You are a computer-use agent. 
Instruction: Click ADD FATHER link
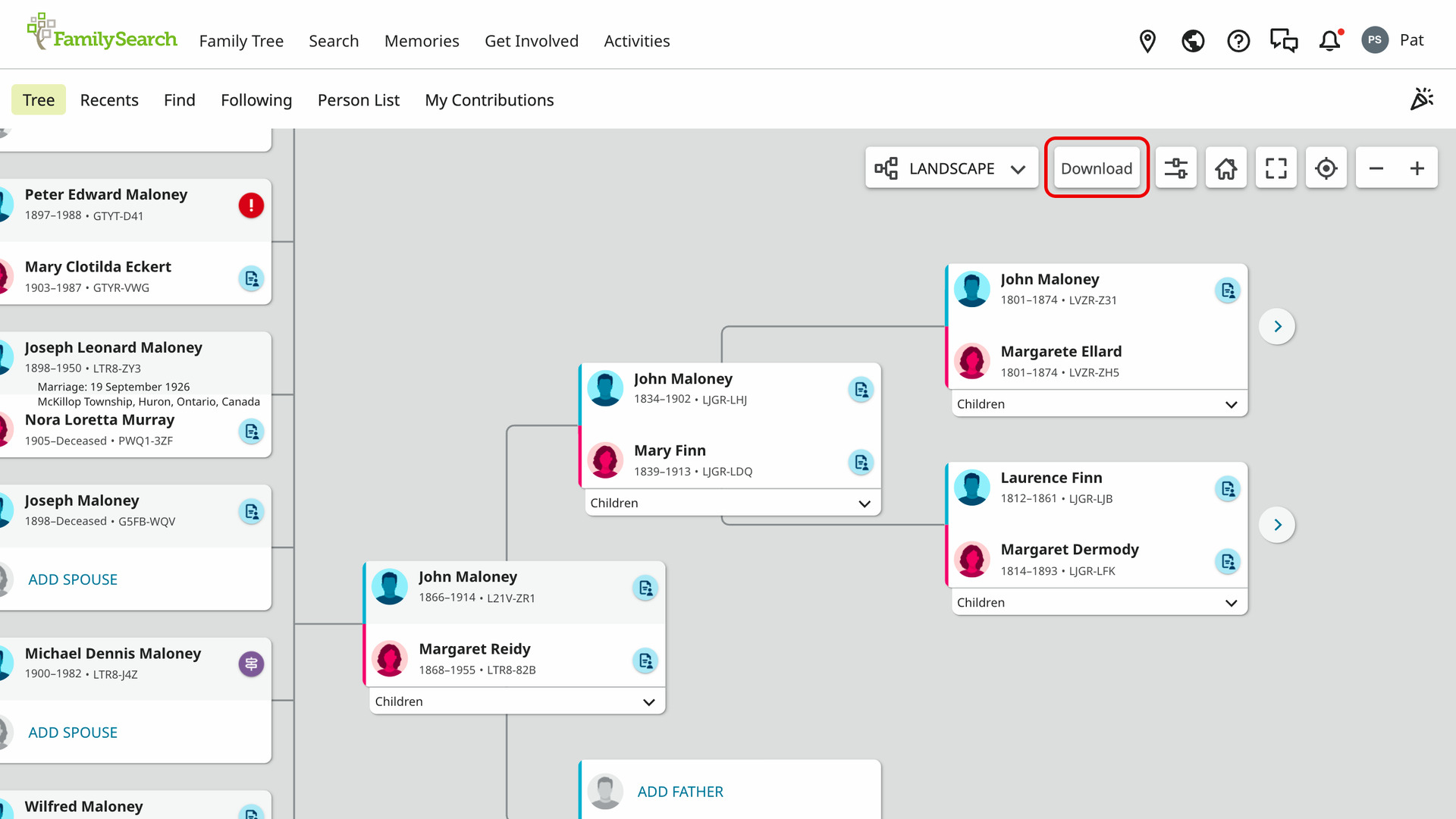point(680,792)
